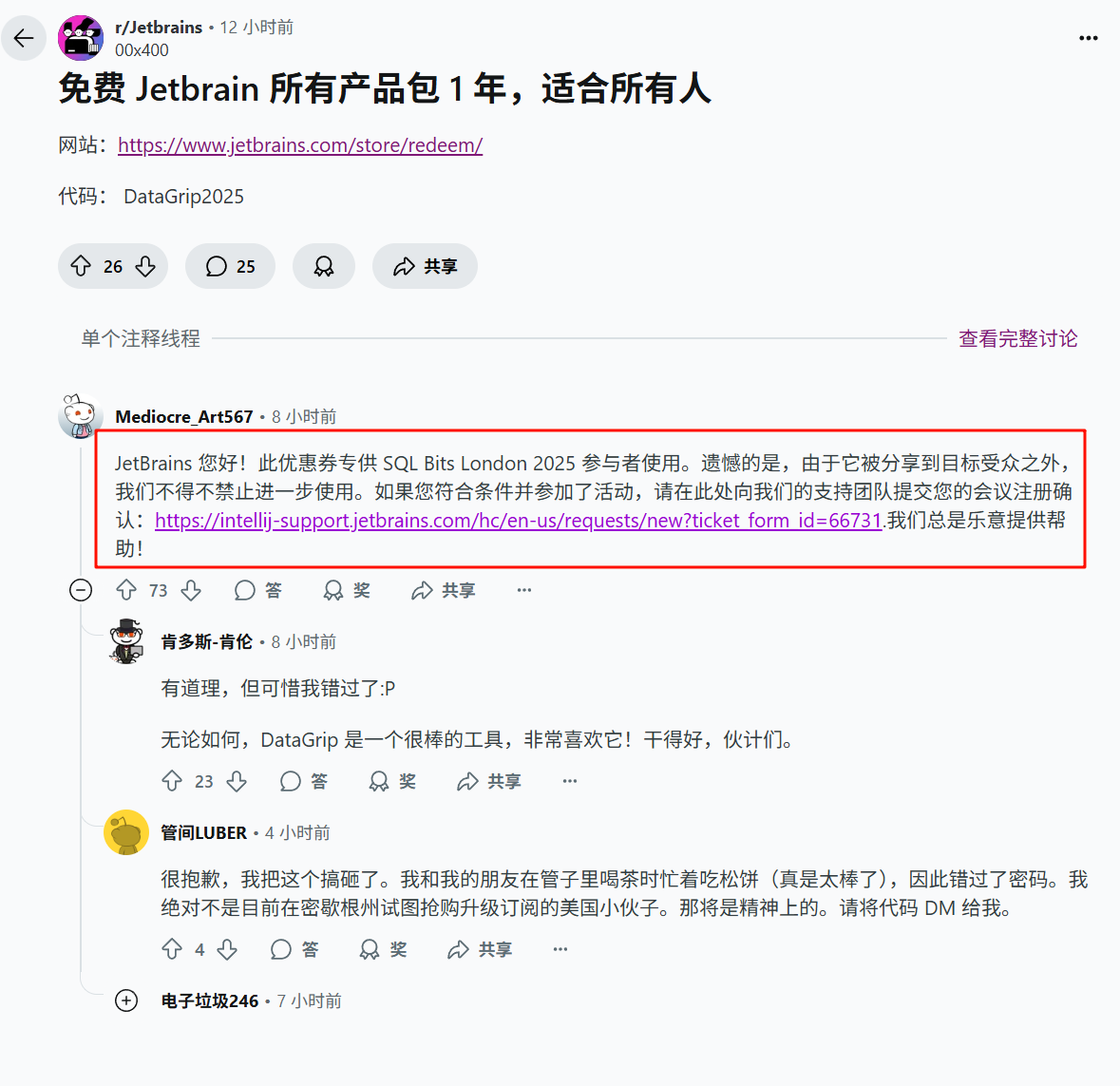Upvote Mediocre_Art567's comment with 73 votes
This screenshot has height=1086, width=1120.
pos(126,590)
